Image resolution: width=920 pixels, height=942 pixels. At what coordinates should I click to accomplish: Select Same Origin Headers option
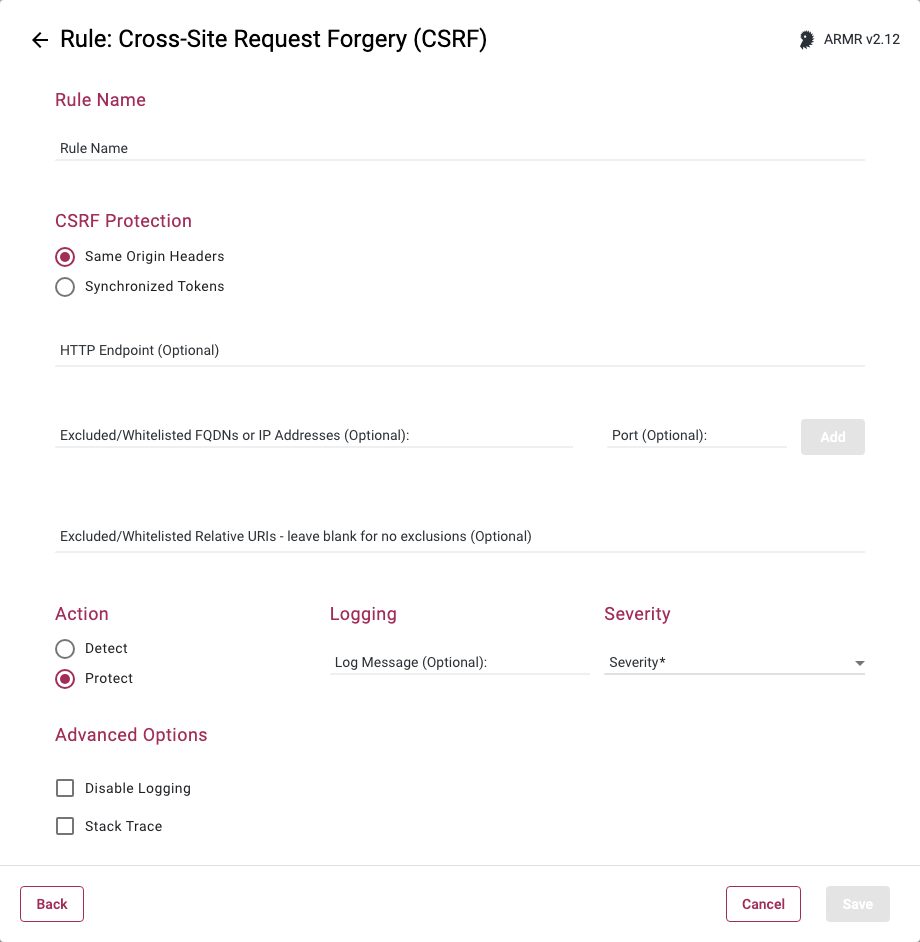(65, 257)
